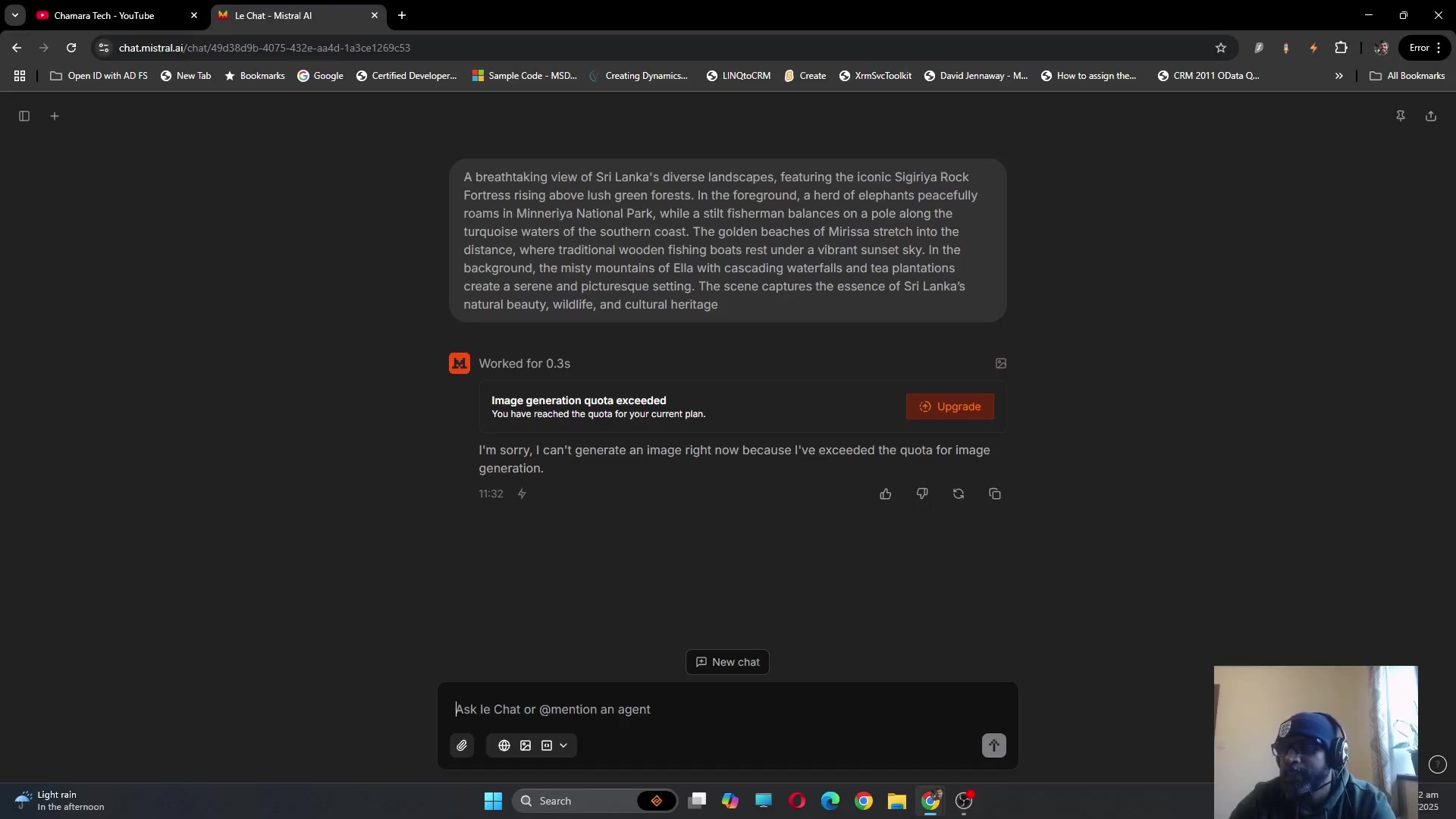This screenshot has width=1456, height=819.
Task: Open the Bookmarks bookmark
Action: (x=255, y=76)
